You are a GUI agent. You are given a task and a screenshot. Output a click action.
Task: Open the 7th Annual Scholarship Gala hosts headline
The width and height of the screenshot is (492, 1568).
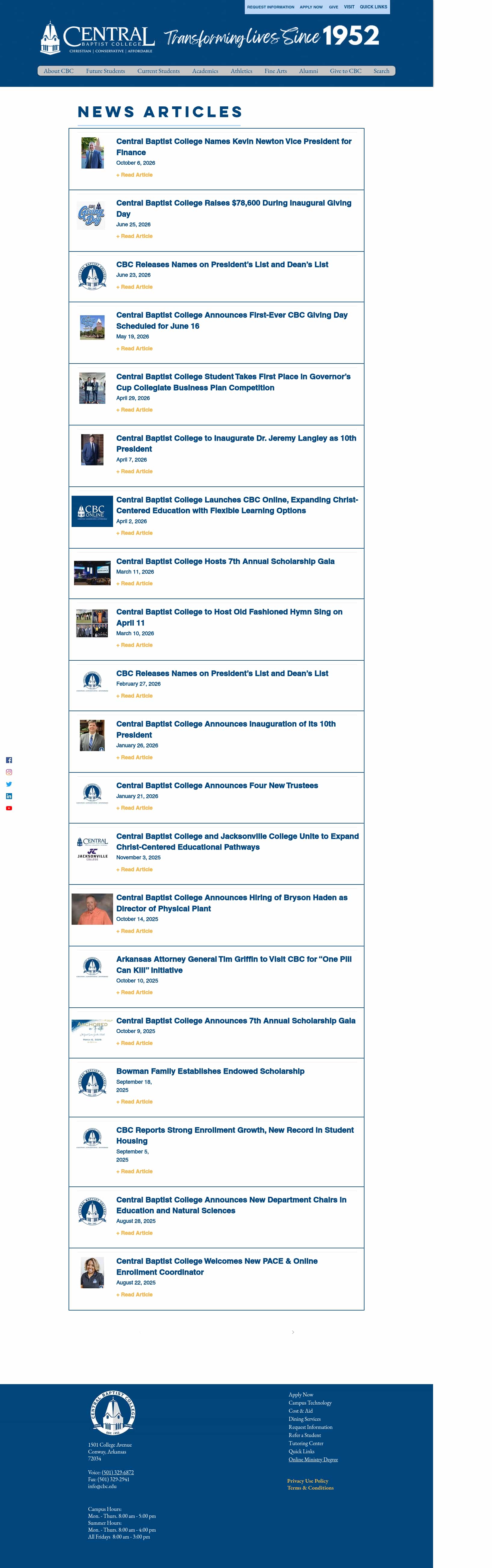pyautogui.click(x=226, y=561)
